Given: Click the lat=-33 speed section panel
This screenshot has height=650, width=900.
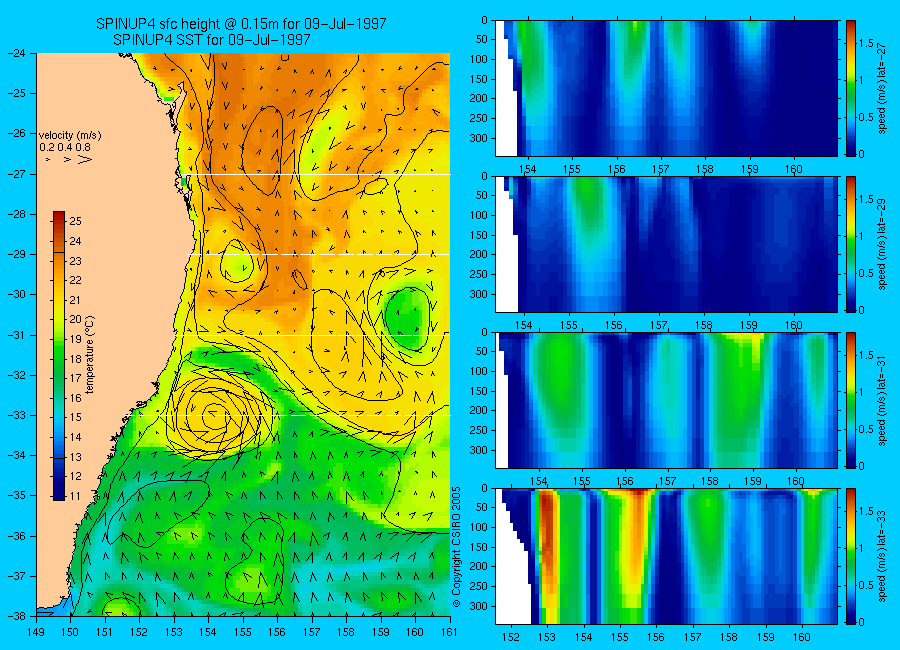Looking at the screenshot, I should click(x=666, y=556).
